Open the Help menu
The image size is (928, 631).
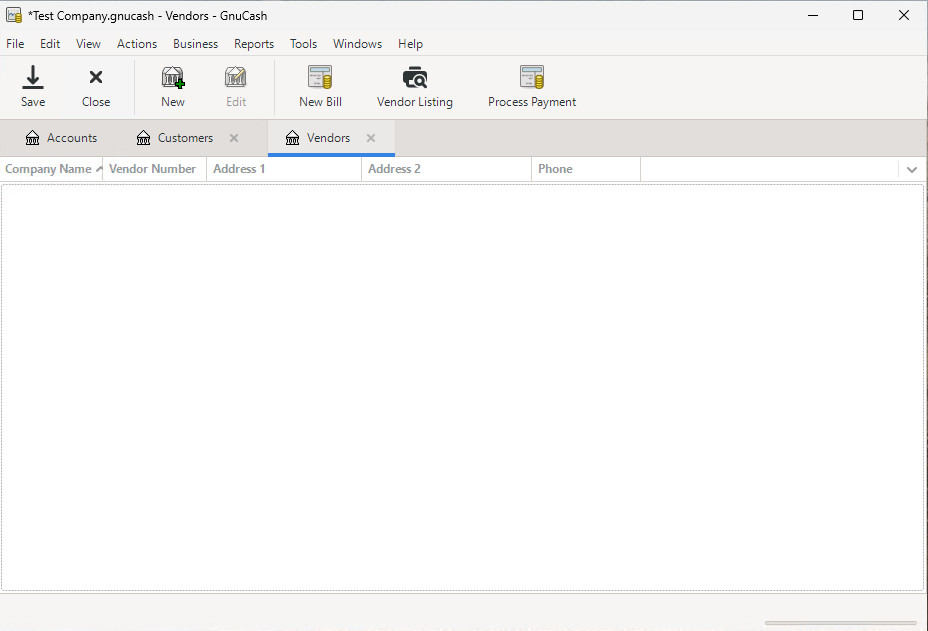click(x=410, y=44)
